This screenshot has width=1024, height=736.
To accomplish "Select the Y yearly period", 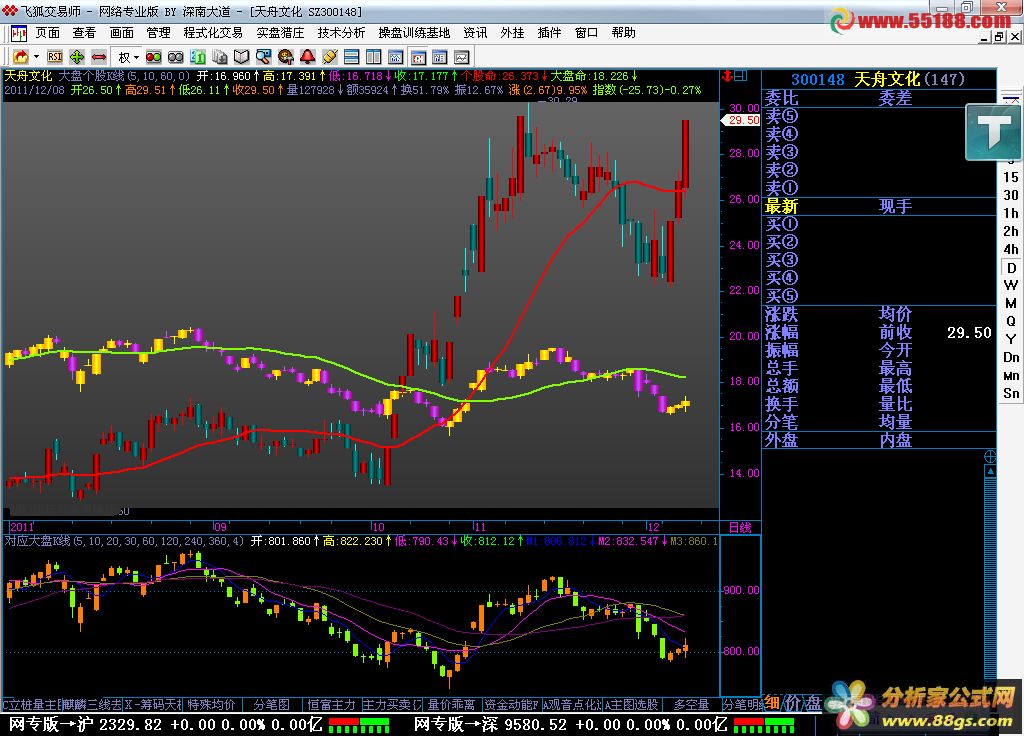I will (x=1010, y=340).
